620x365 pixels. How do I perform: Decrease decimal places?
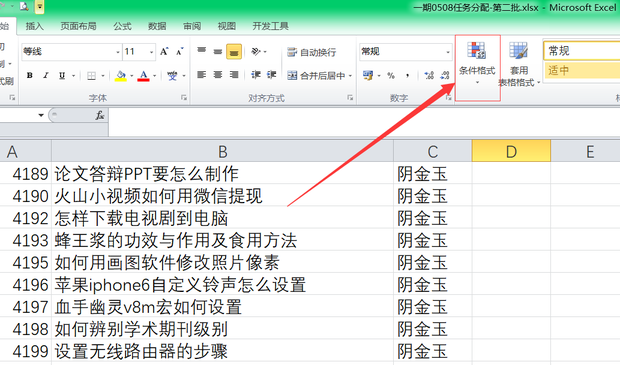point(445,75)
